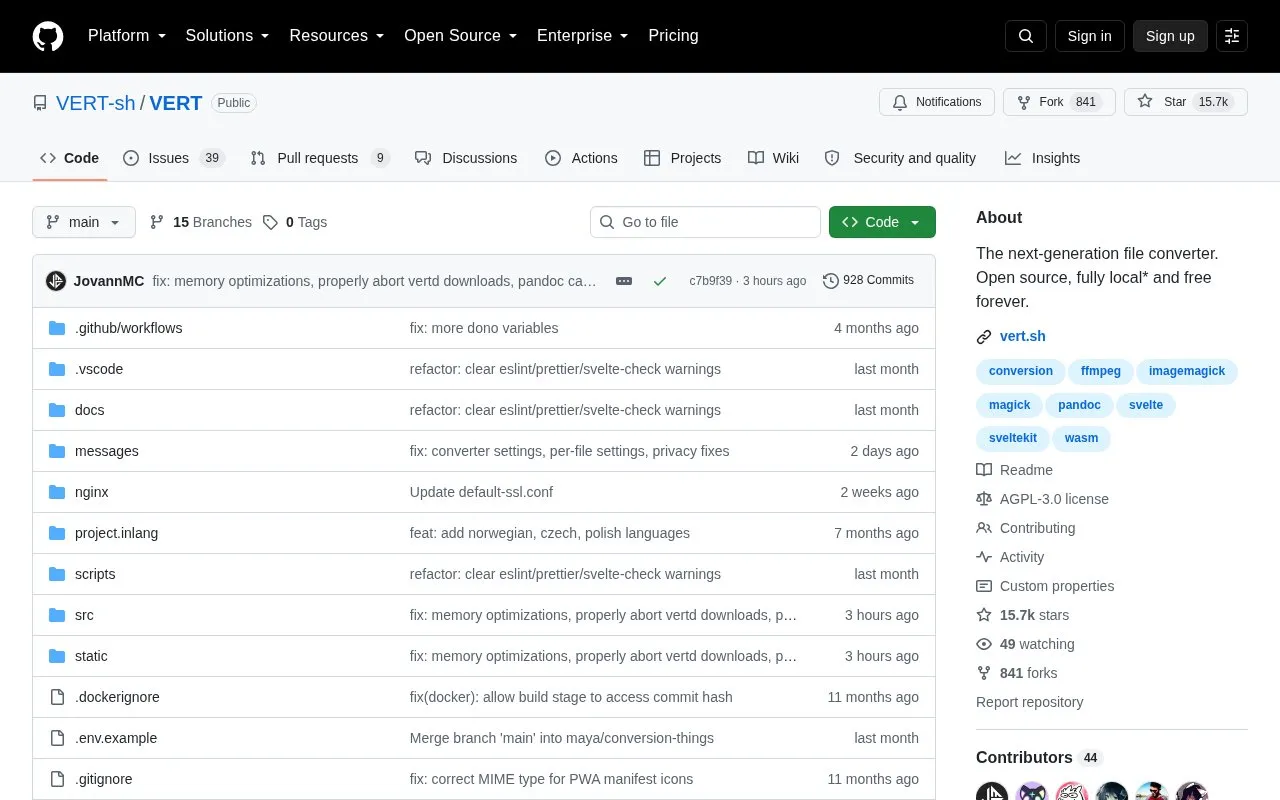The height and width of the screenshot is (800, 1280).
Task: Open the Pull requests tab
Action: click(x=319, y=158)
